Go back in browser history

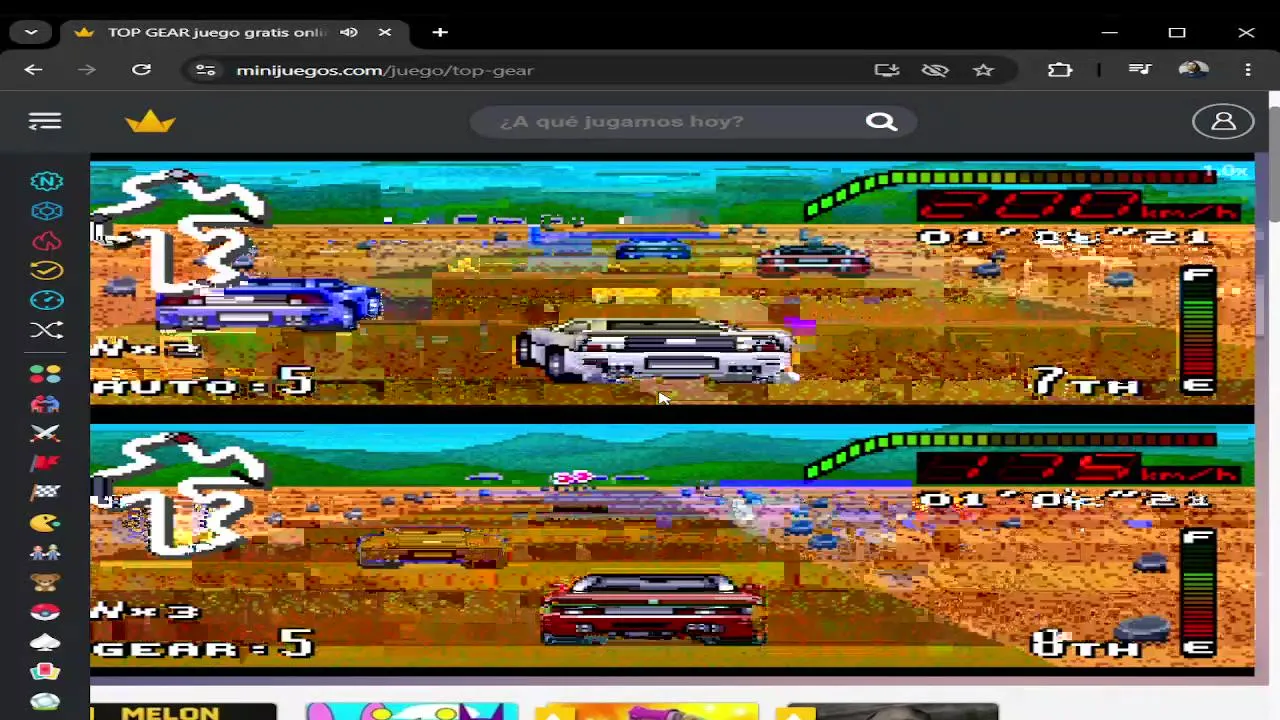pos(33,70)
